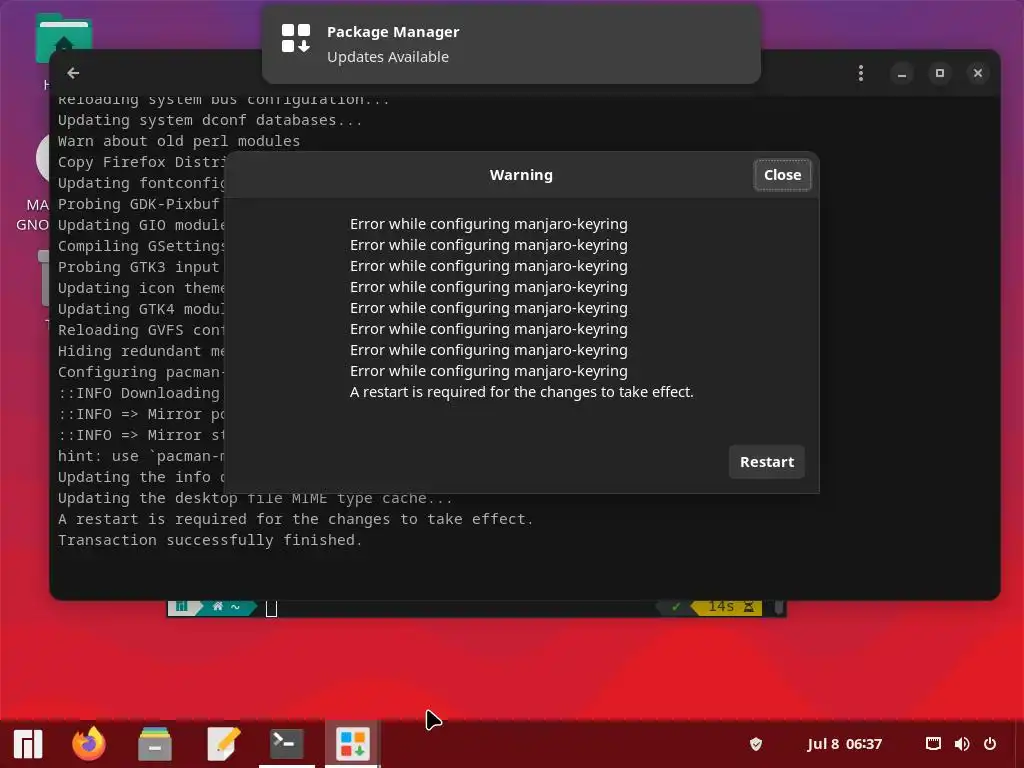This screenshot has width=1024, height=768.
Task: Open the Home folder desktop icon
Action: 63,36
